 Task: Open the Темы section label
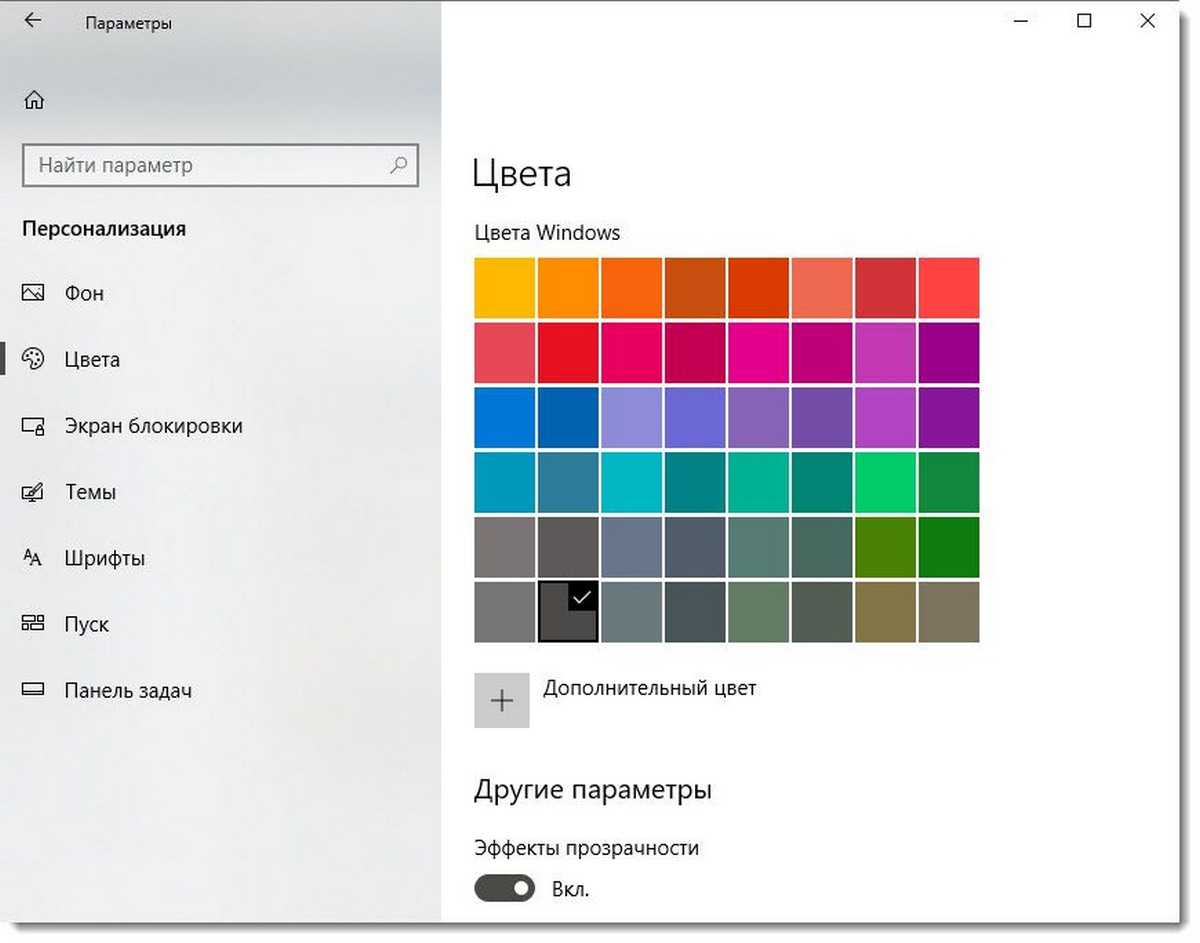[x=90, y=492]
